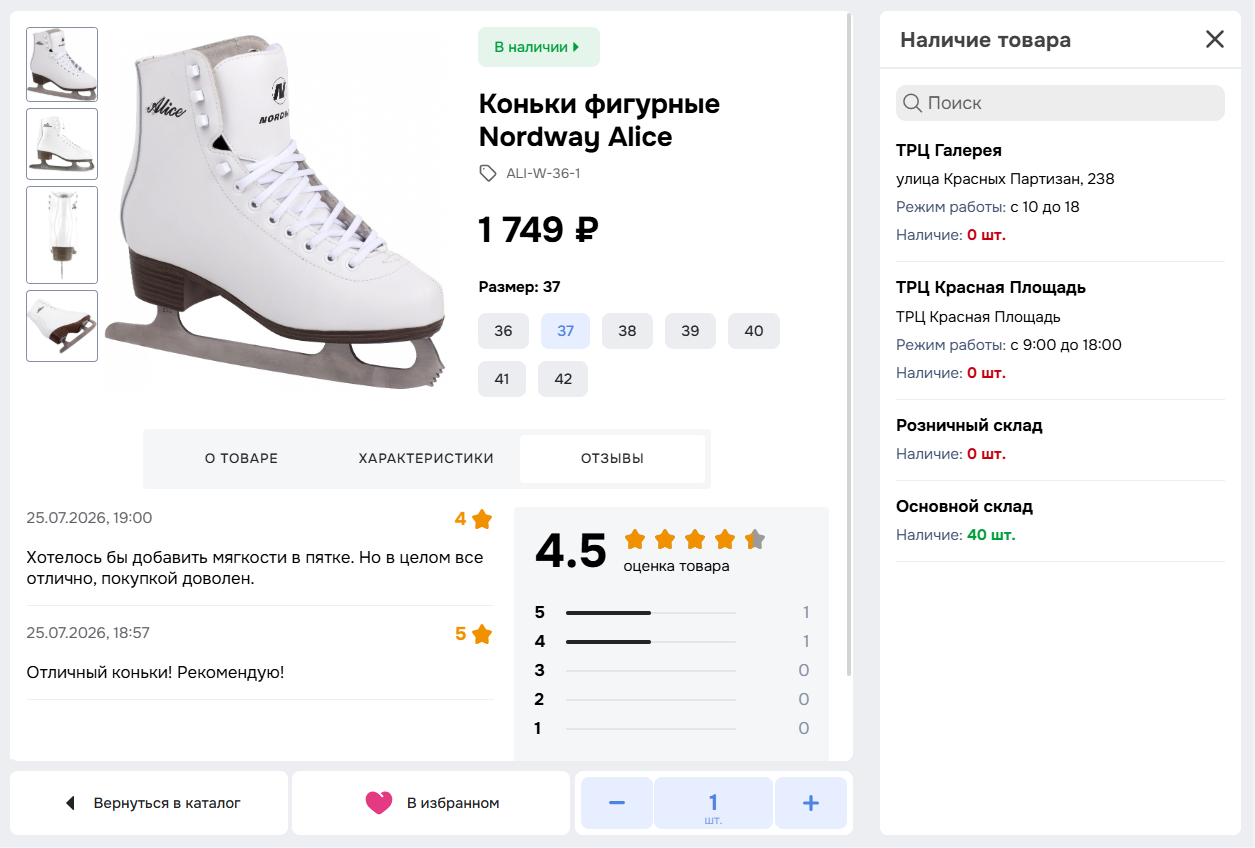Increase quantity with the plus button

tap(811, 803)
